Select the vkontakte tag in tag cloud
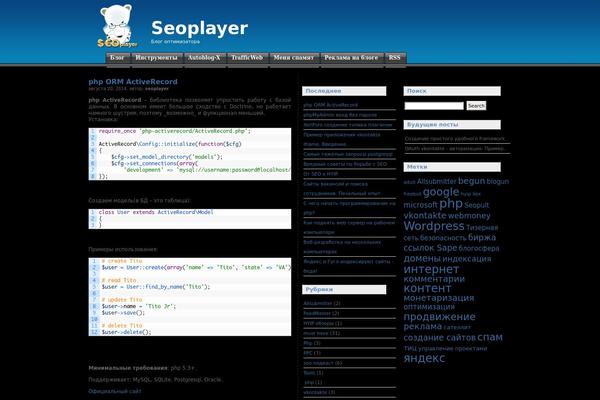This screenshot has width=600, height=400. tap(425, 216)
